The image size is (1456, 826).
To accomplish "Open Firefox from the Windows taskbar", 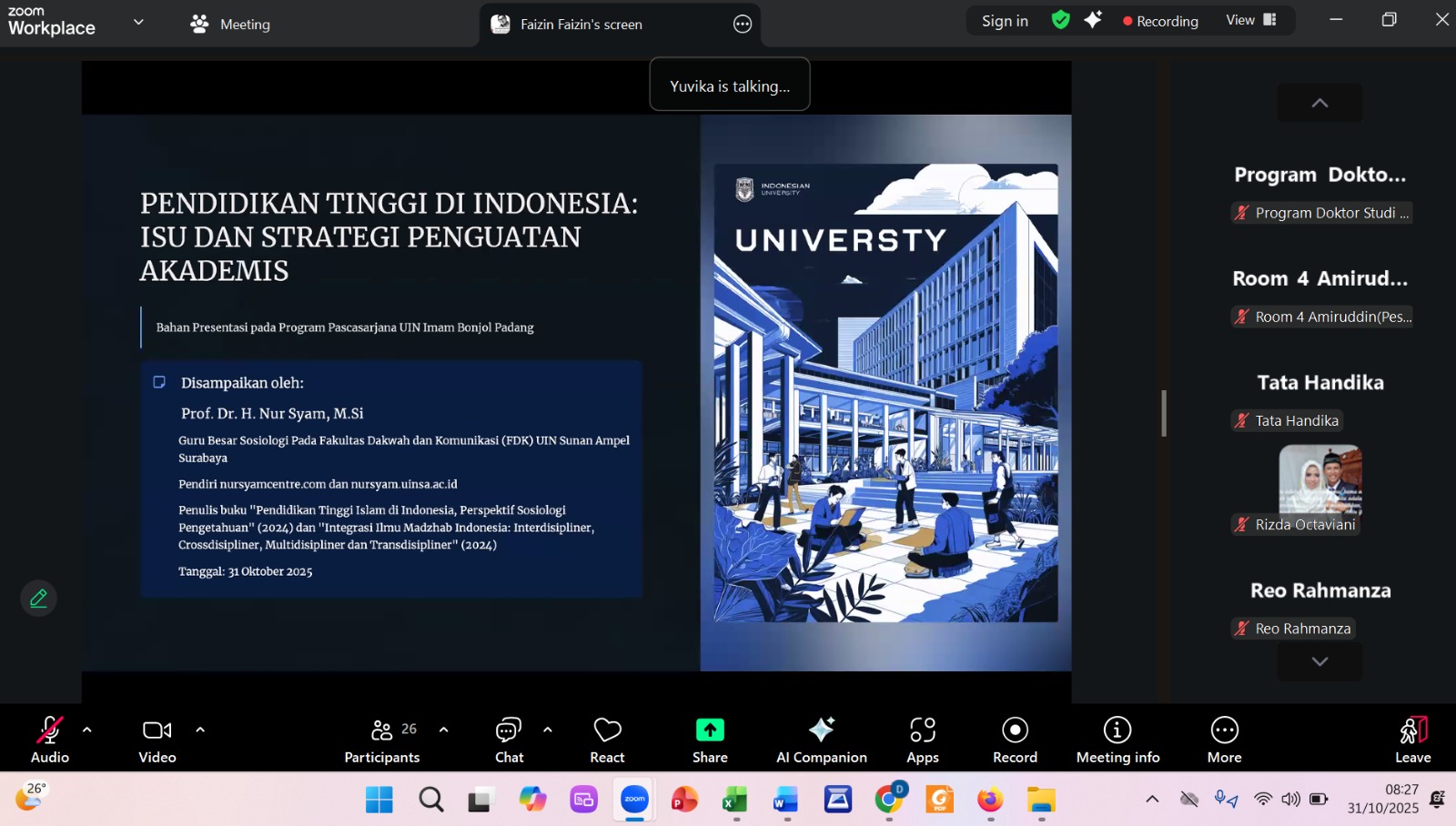I will (990, 800).
